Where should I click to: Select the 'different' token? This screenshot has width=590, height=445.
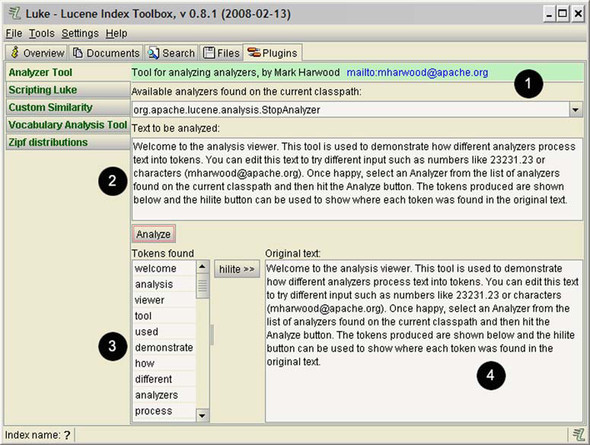[165, 379]
